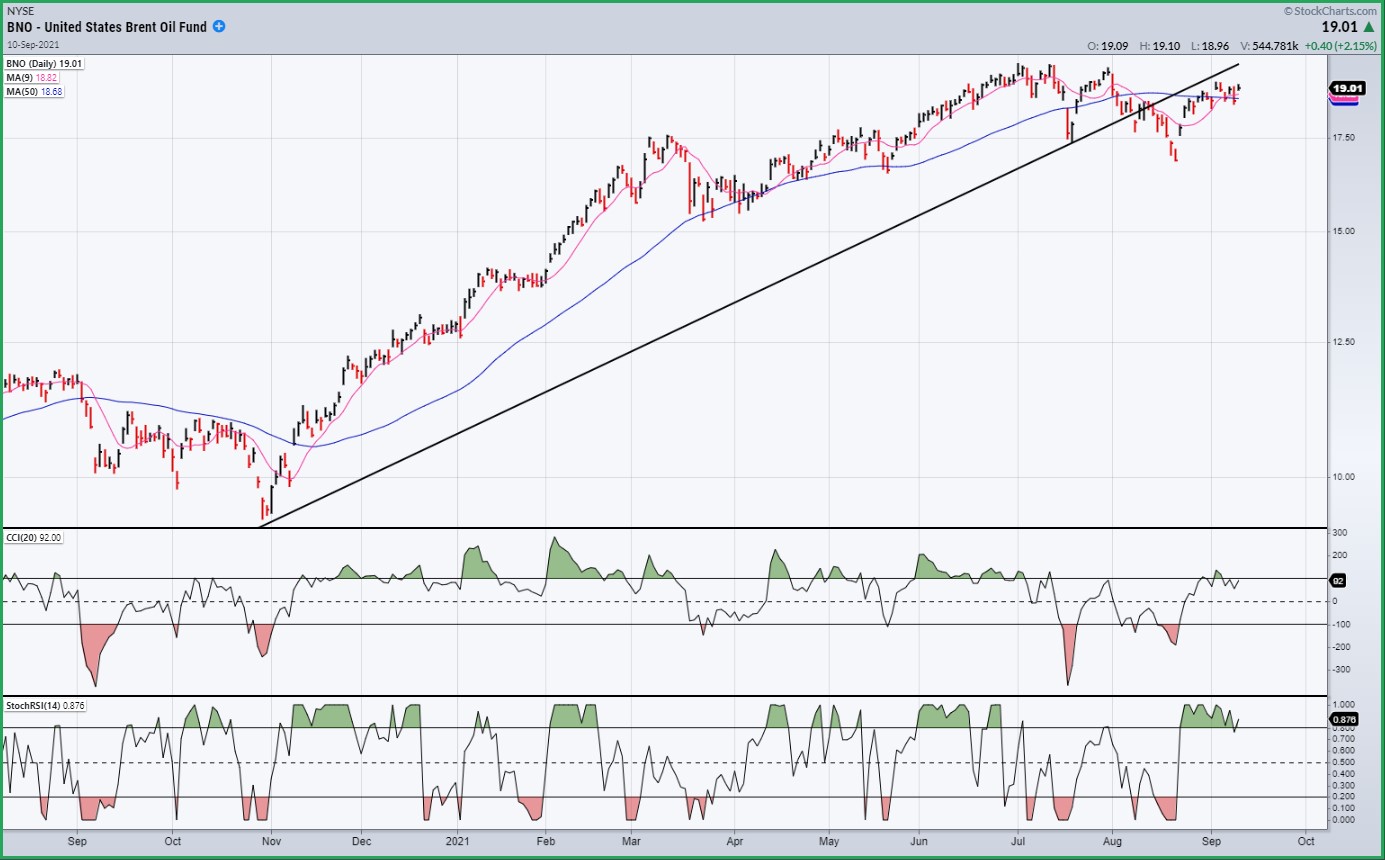Select the BNO (Daily) 19.01 legend entry
Viewport: 1385px width, 860px height.
point(44,64)
